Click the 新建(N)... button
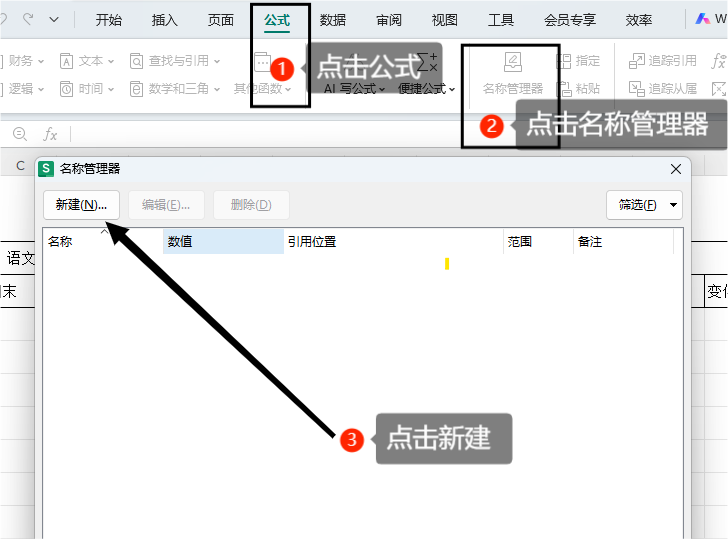The width and height of the screenshot is (728, 539). pos(81,205)
